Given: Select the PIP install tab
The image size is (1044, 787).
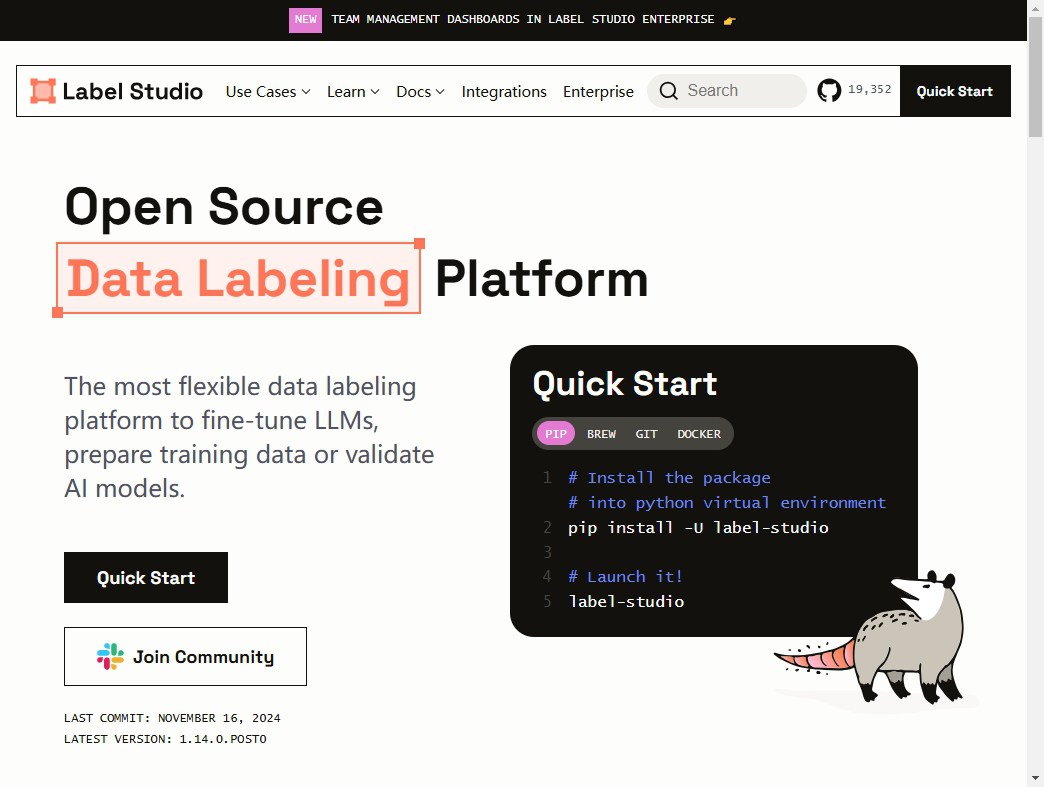Looking at the screenshot, I should coord(556,434).
